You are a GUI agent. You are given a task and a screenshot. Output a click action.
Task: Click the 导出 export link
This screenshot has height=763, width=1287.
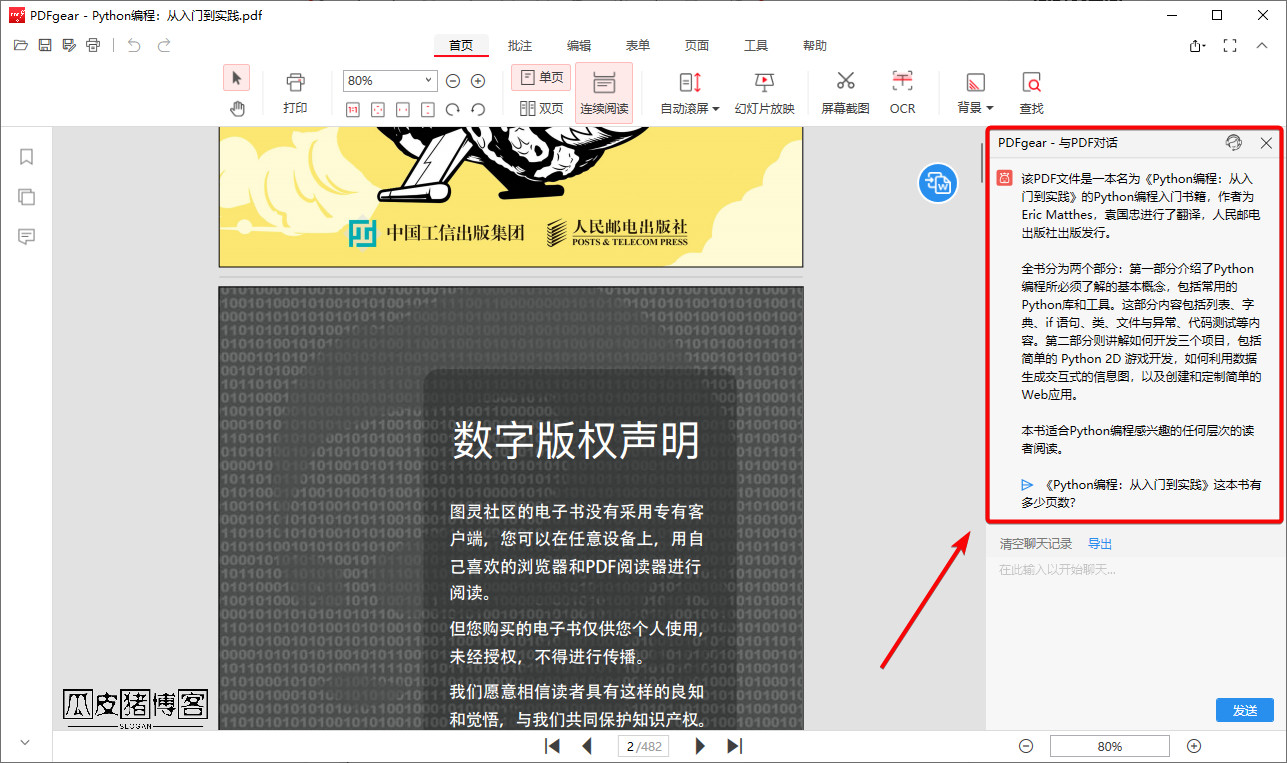(1100, 544)
